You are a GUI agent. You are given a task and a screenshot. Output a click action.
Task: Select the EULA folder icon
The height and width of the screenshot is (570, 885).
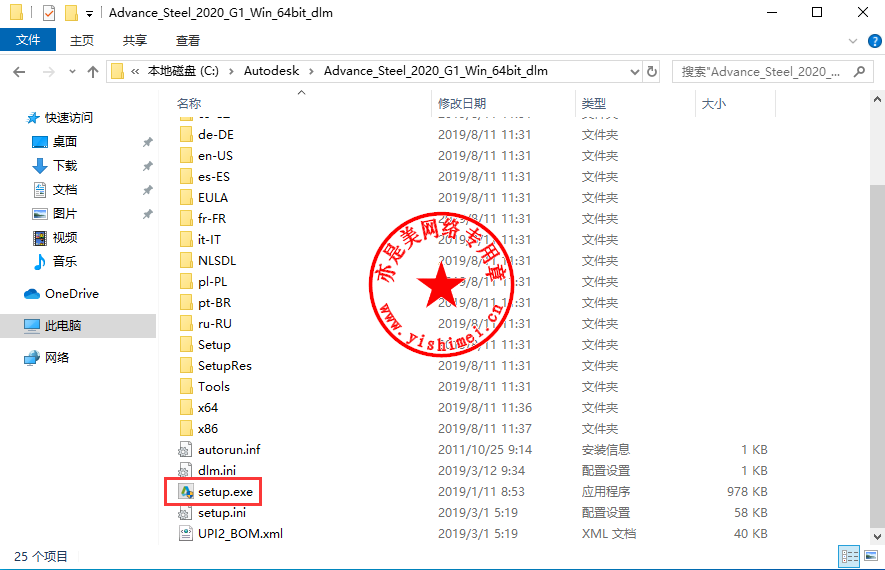186,198
